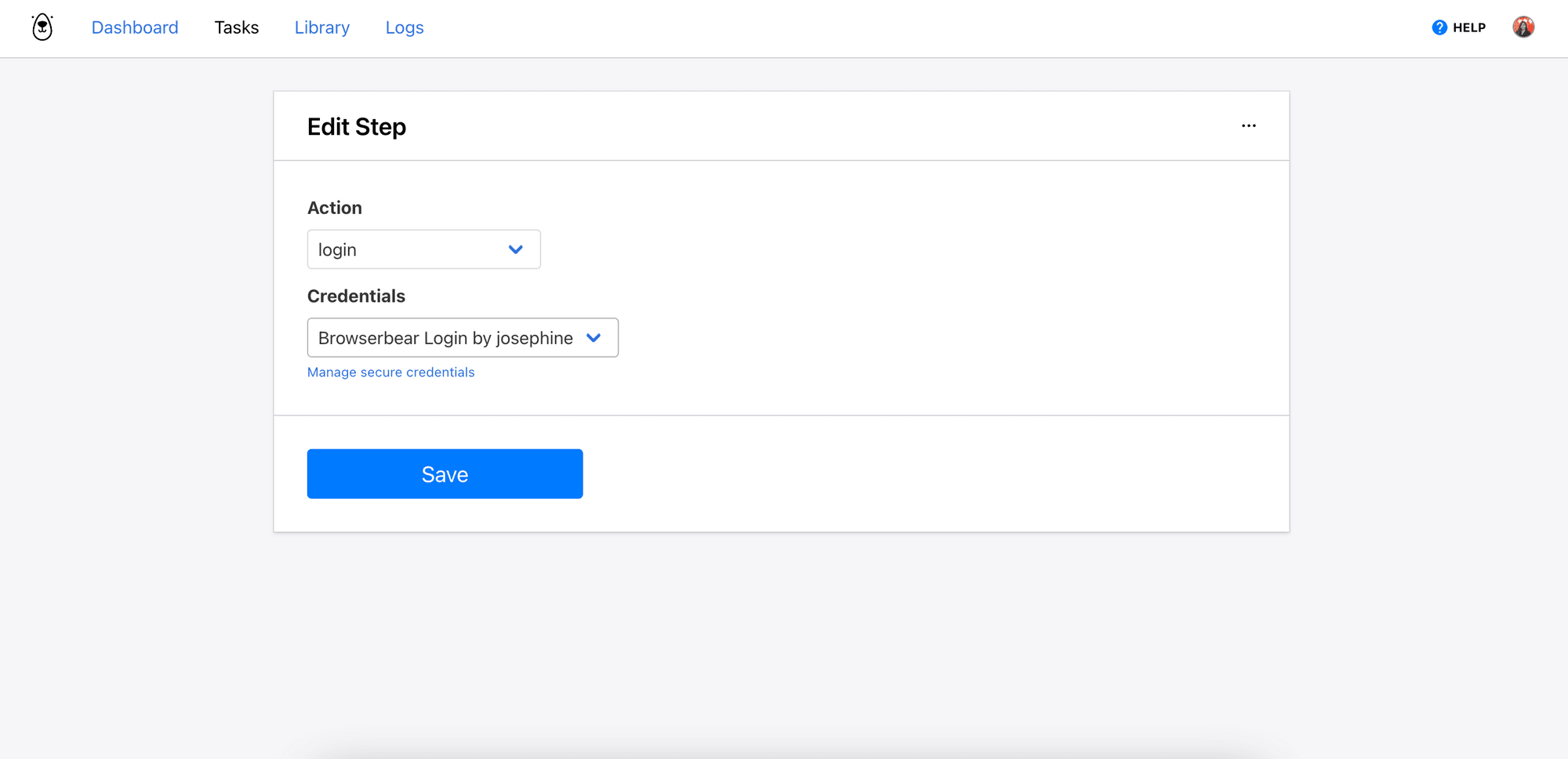Screen dimensions: 1568x759
Task: Click the Browserbear bear logo
Action: pyautogui.click(x=42, y=26)
